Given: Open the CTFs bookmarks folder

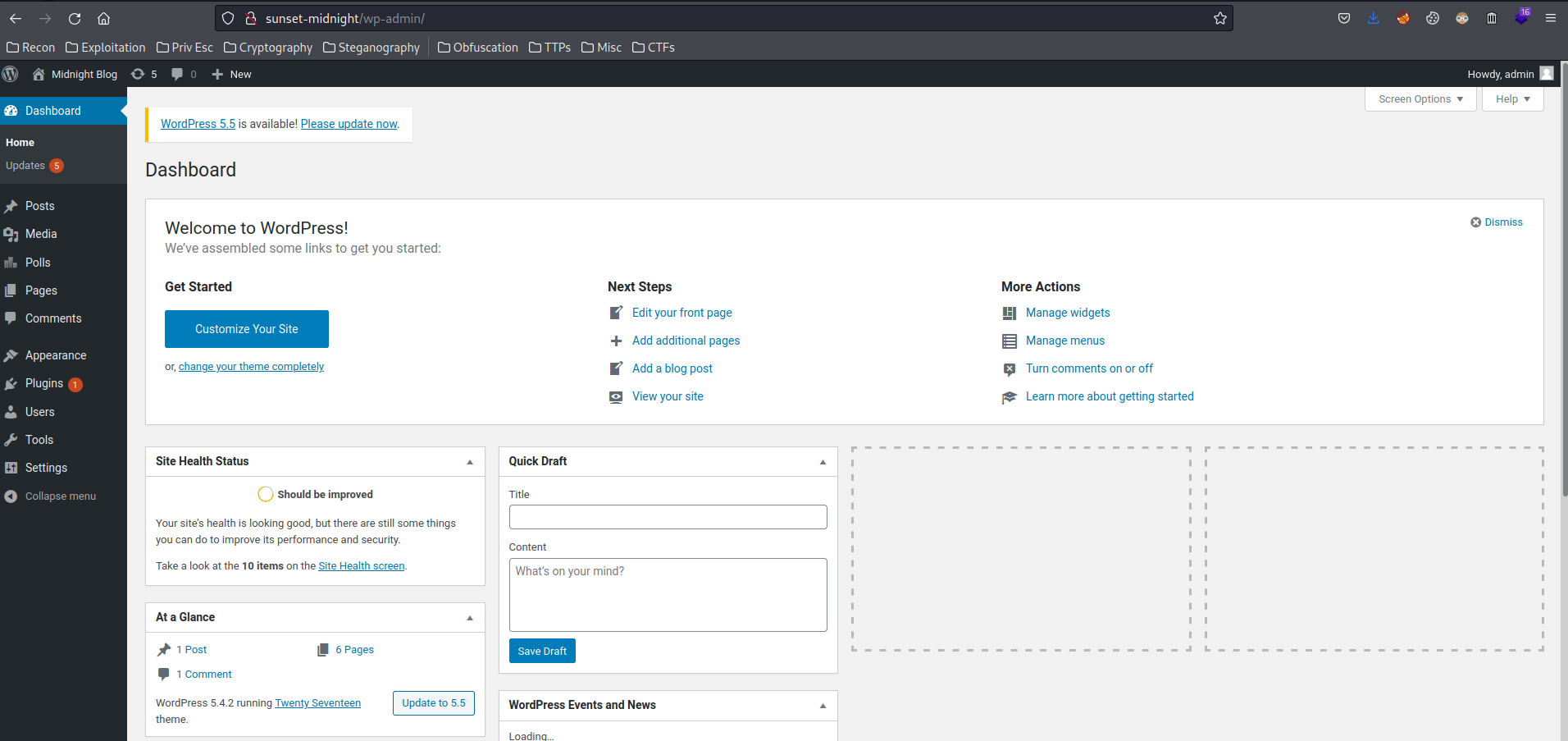Looking at the screenshot, I should tap(654, 48).
